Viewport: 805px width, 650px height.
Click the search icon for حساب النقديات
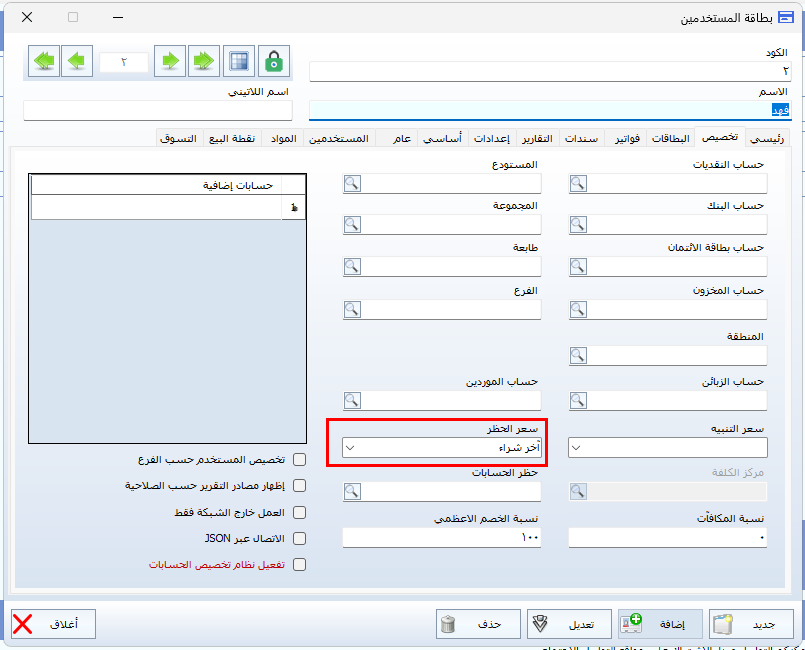(579, 183)
